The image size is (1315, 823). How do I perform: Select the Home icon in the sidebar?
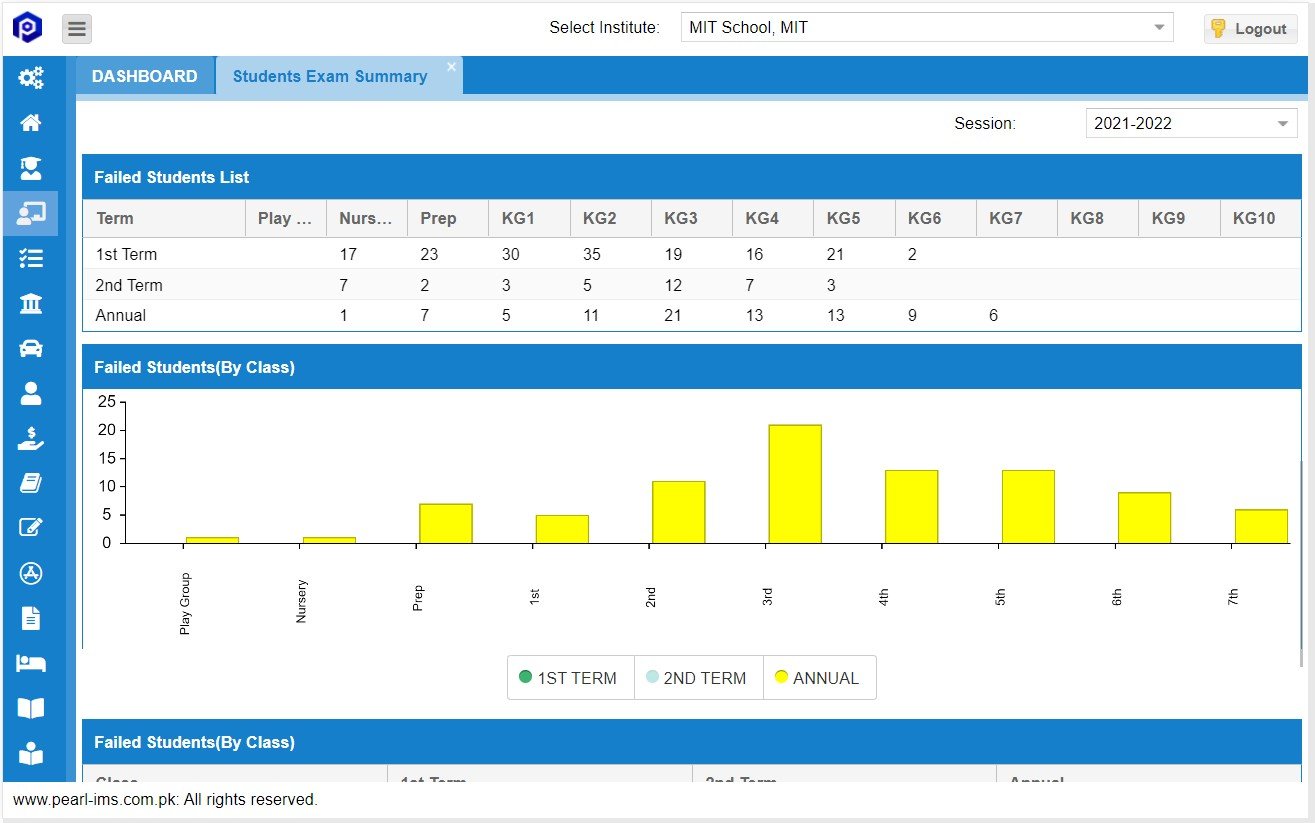click(x=30, y=122)
